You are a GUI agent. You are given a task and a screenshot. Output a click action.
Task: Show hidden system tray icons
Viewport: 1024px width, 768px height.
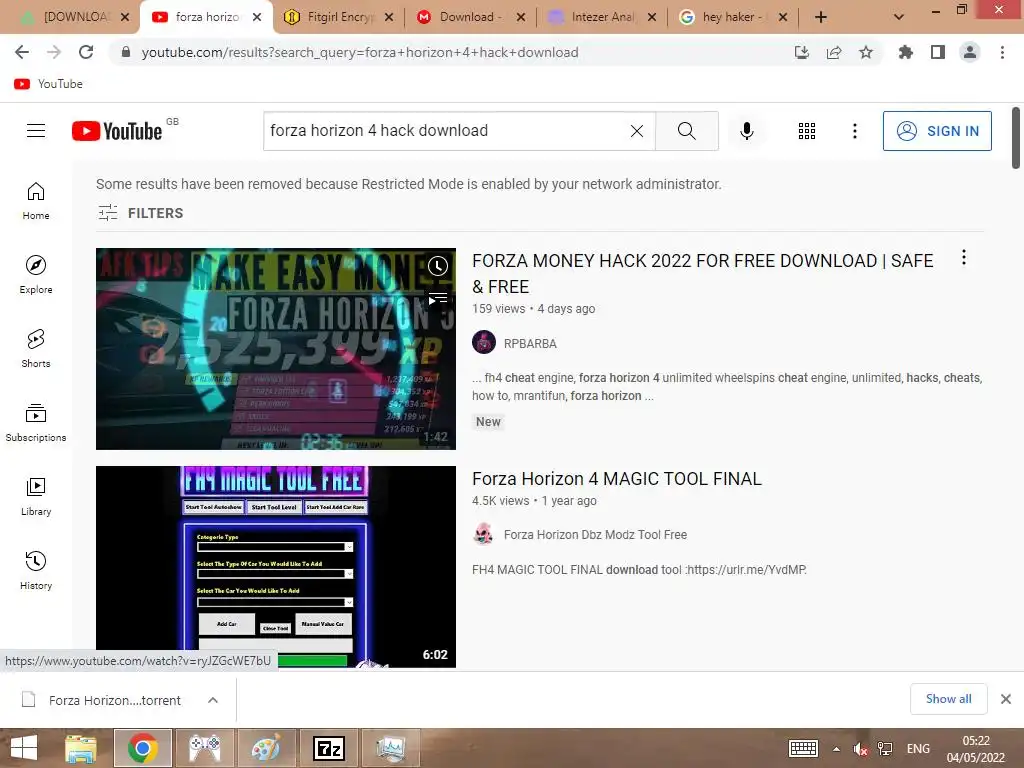click(x=836, y=748)
